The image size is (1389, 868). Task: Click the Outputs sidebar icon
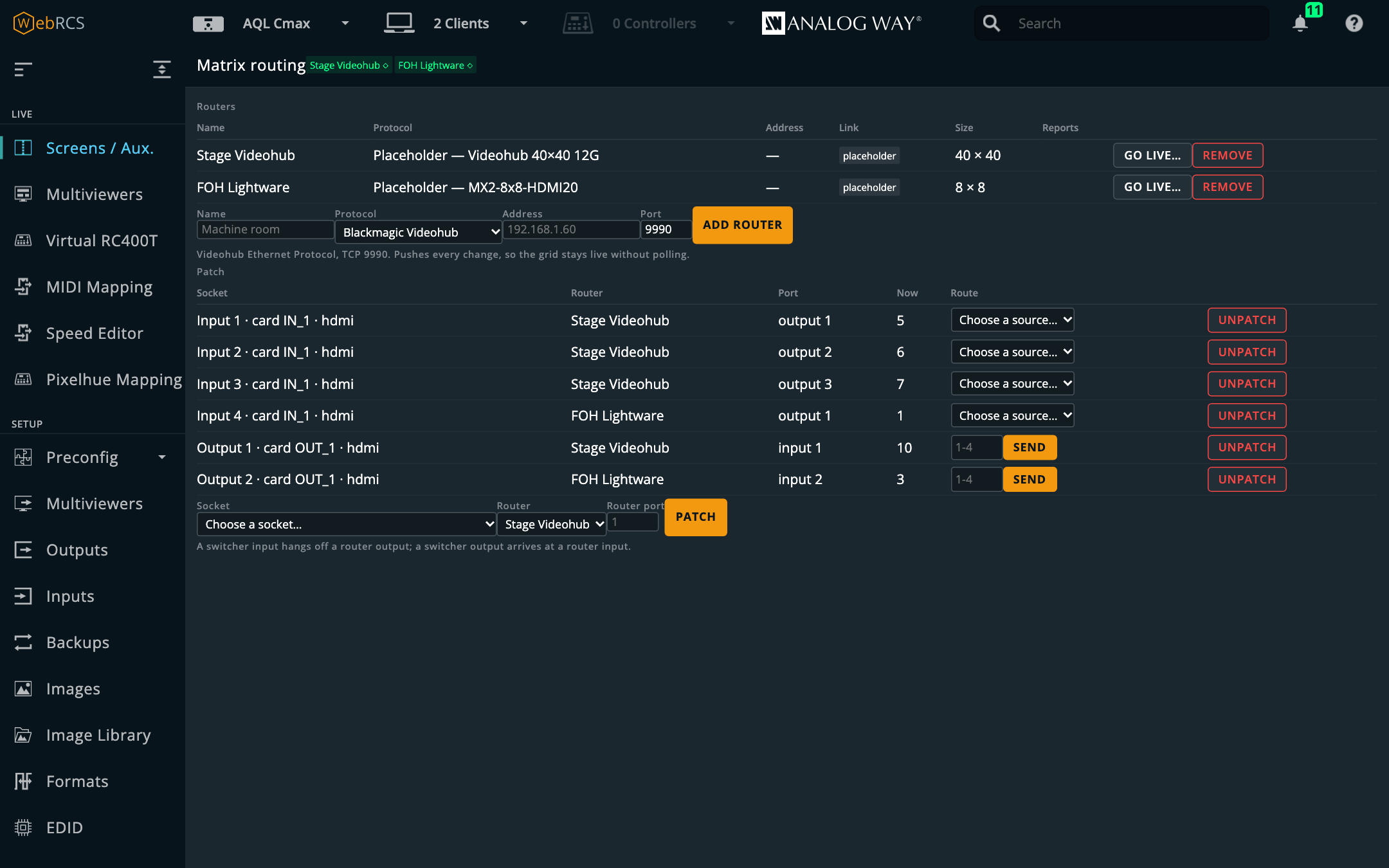click(23, 550)
